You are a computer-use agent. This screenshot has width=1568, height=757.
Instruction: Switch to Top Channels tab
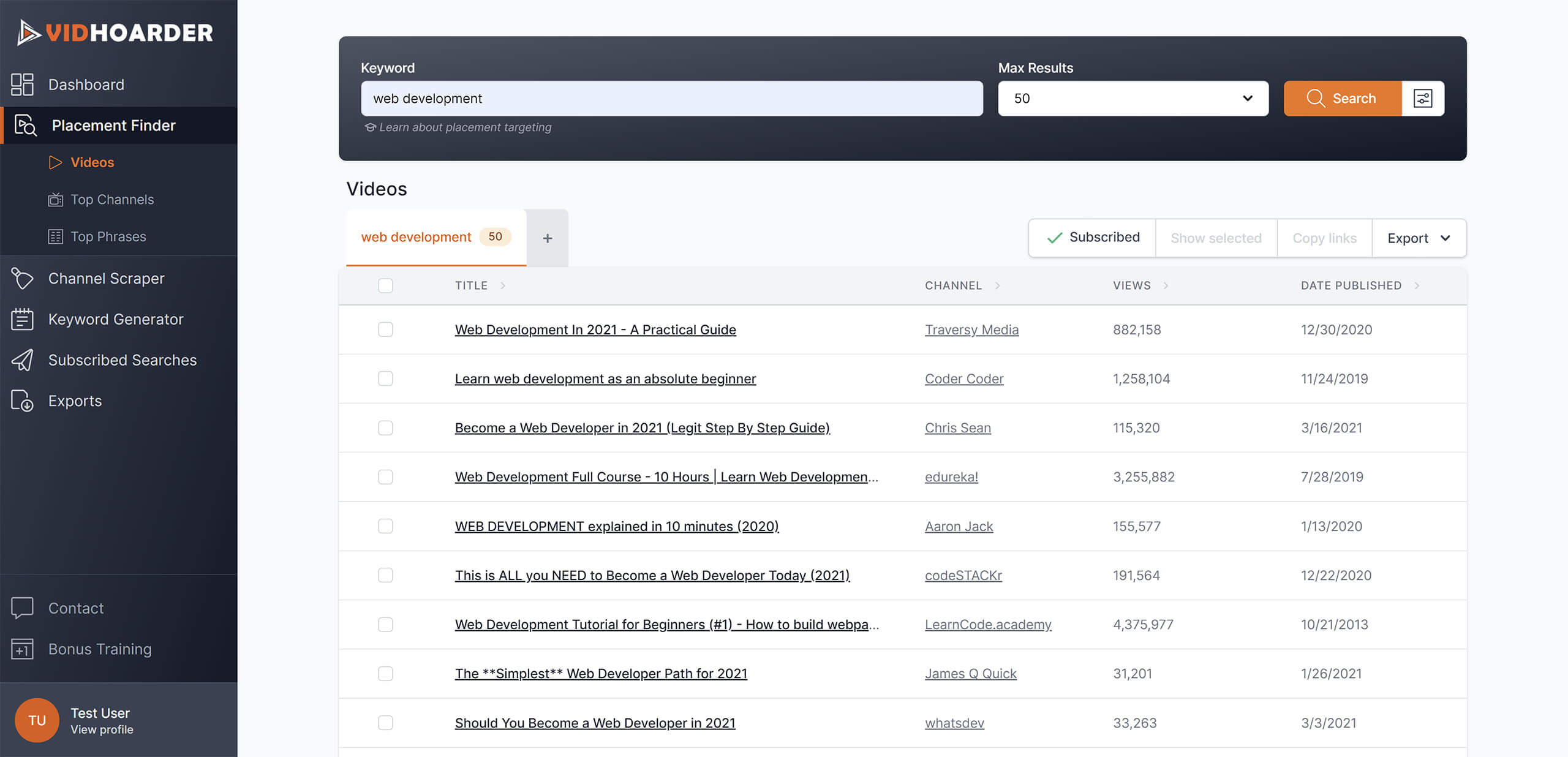coord(112,200)
